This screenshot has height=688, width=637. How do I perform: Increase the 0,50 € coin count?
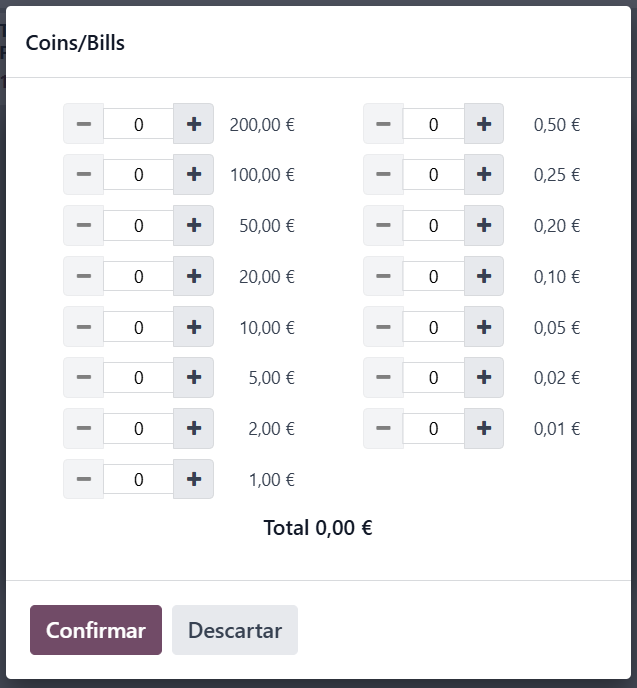[484, 124]
